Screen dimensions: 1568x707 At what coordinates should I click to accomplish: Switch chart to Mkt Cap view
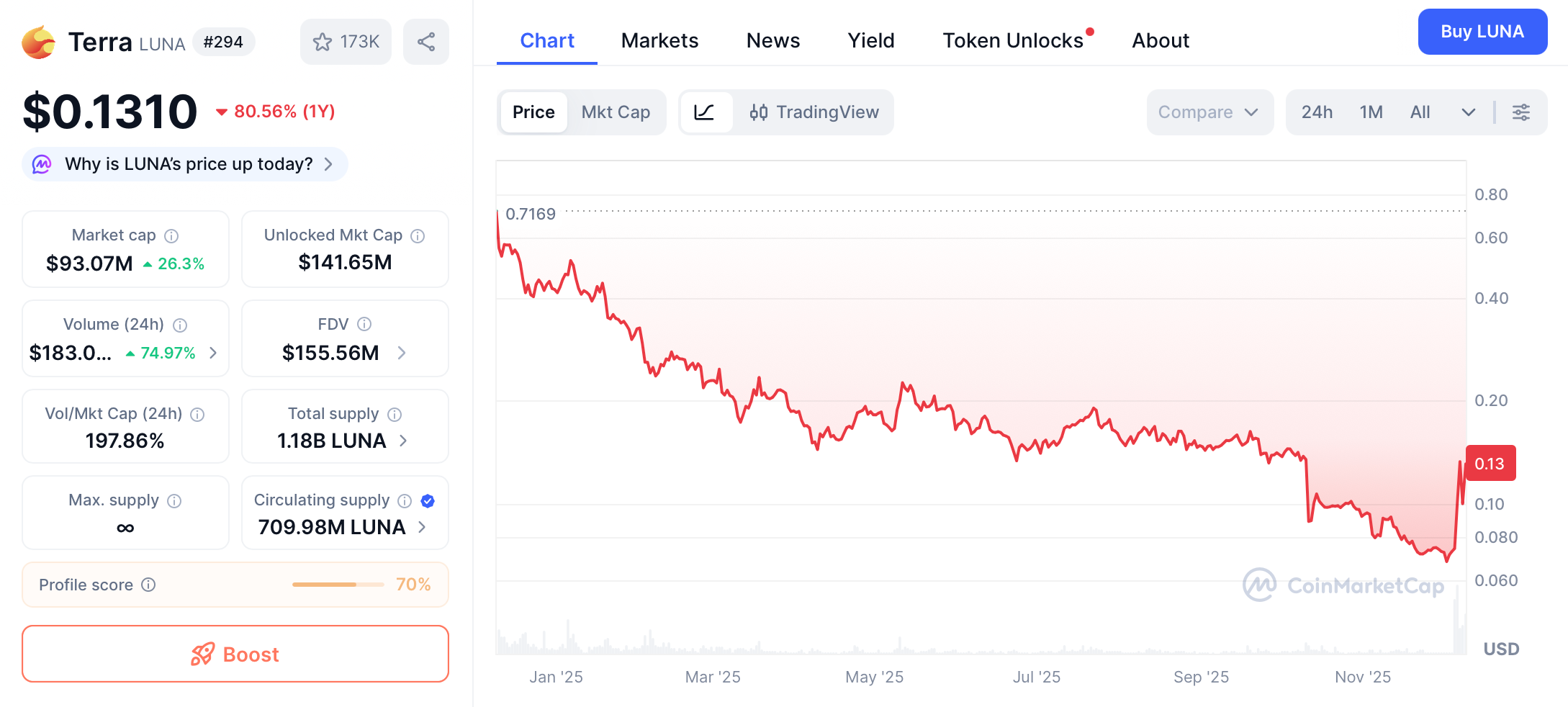pos(616,112)
